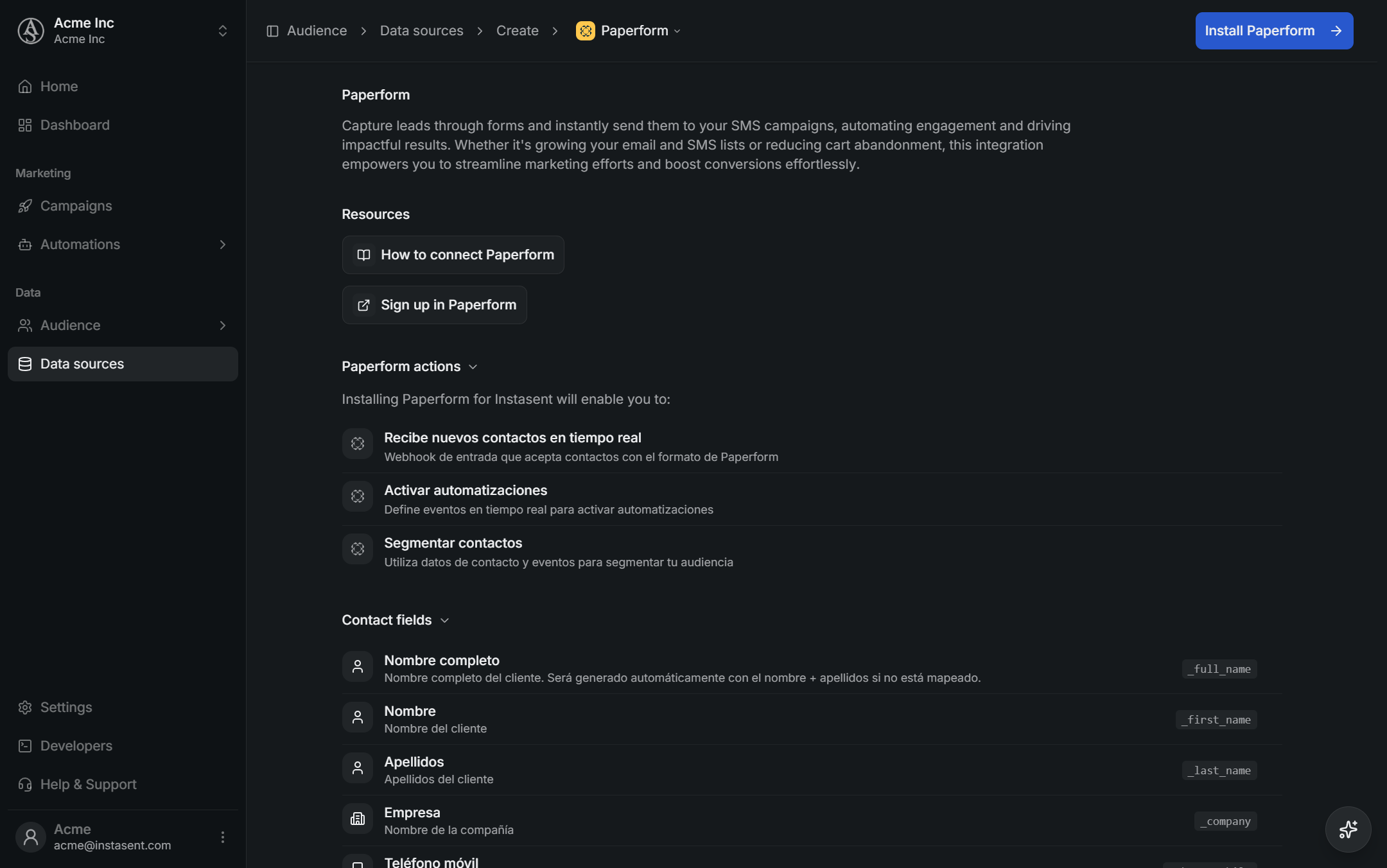Open the Paperform breadcrumb dropdown
Screen dimensions: 1387x868
click(x=629, y=31)
